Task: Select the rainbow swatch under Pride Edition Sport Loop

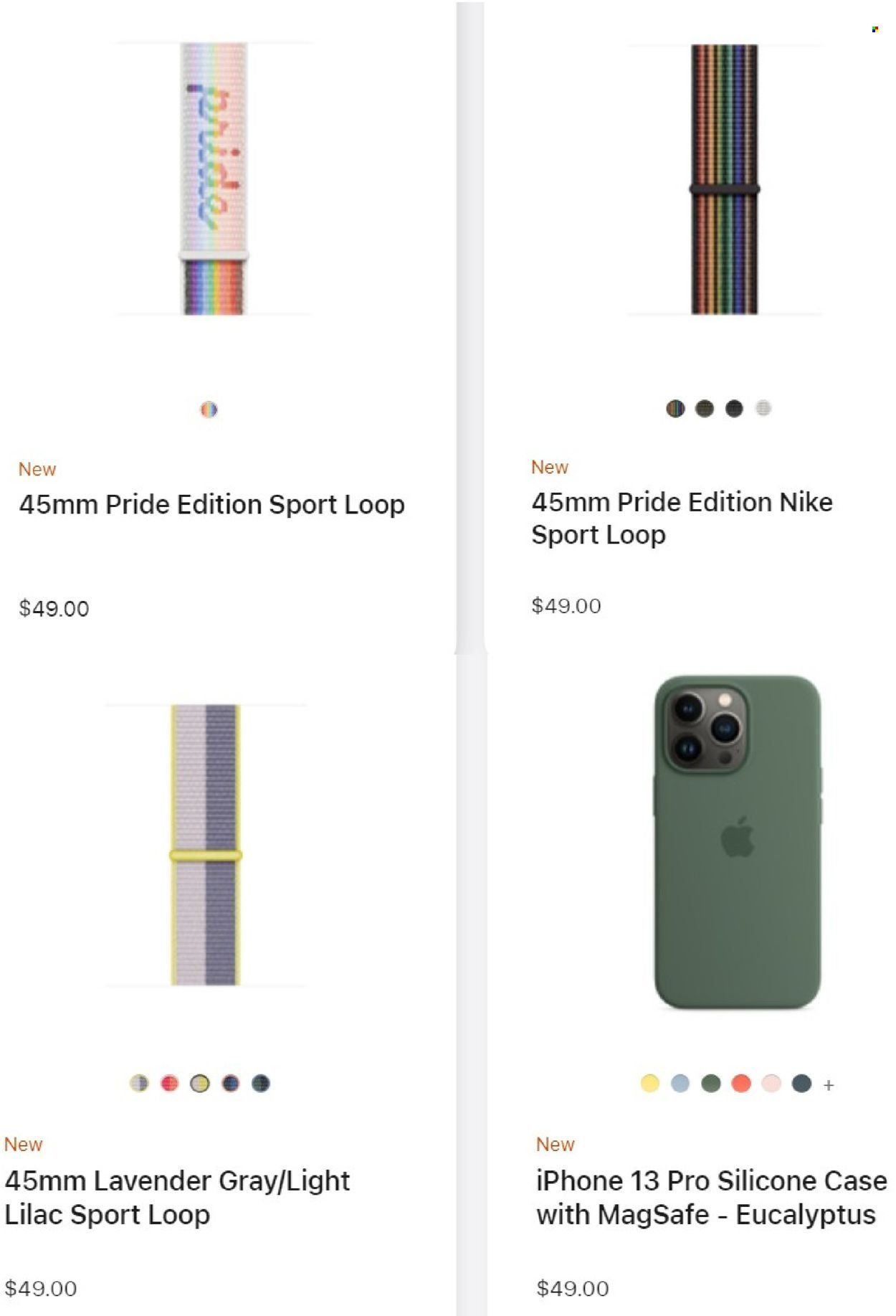Action: click(x=209, y=410)
